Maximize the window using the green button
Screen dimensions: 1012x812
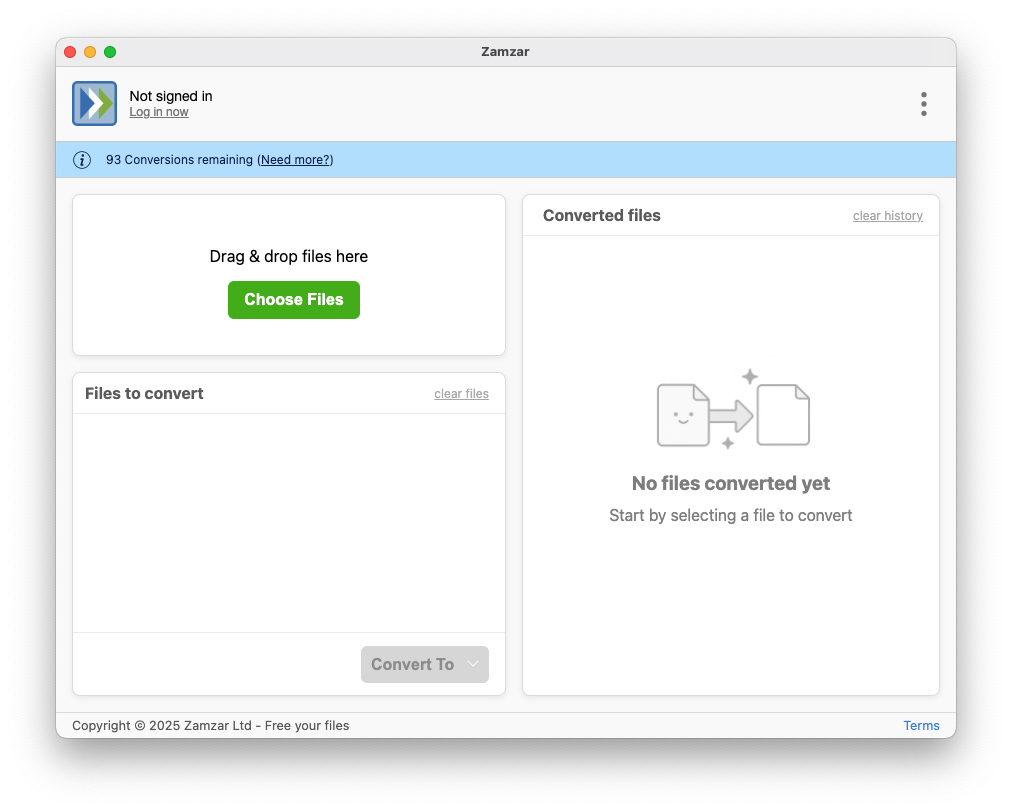tap(110, 52)
